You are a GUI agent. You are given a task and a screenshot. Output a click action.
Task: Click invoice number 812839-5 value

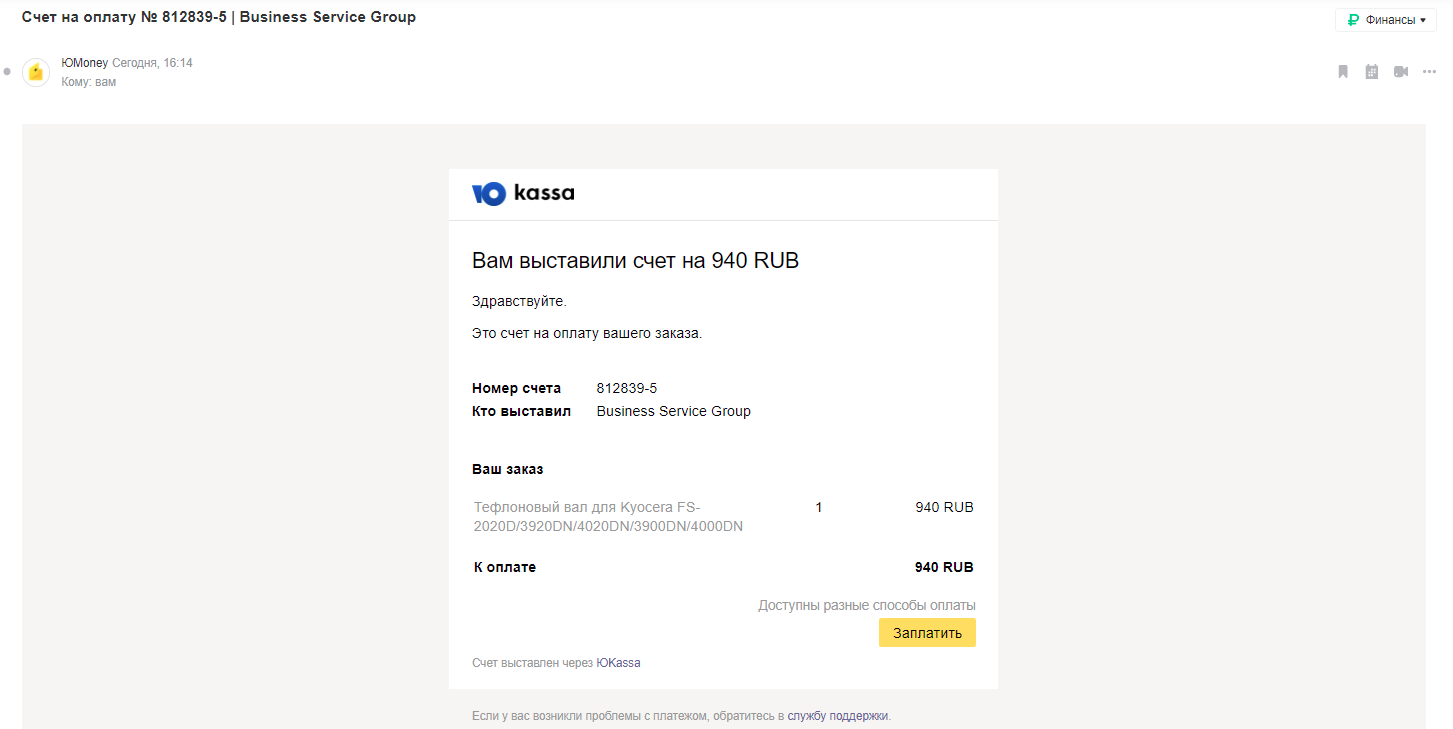(626, 388)
